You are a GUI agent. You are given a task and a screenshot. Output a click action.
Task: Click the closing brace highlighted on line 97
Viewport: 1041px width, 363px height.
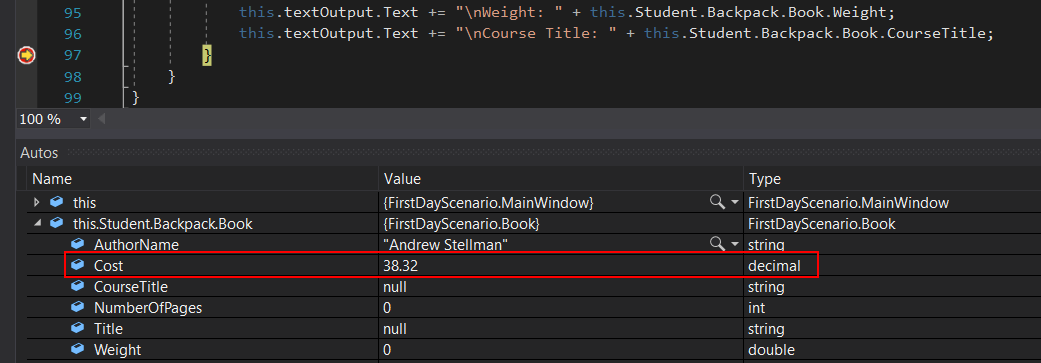207,56
